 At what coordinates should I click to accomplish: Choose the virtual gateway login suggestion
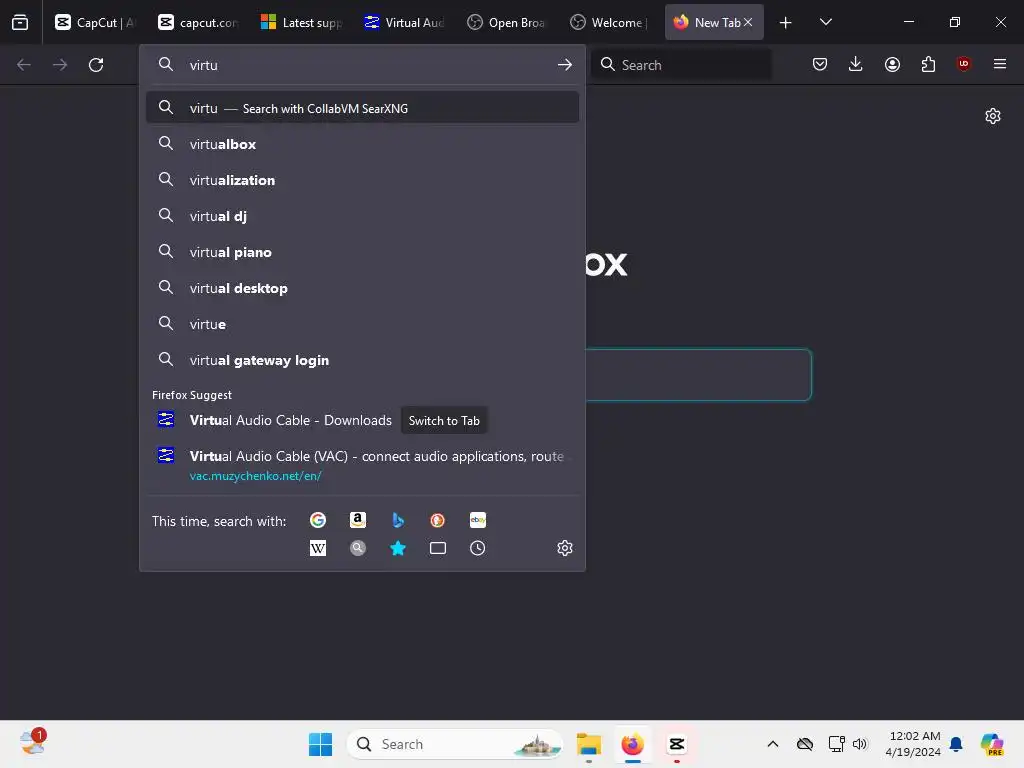(362, 360)
